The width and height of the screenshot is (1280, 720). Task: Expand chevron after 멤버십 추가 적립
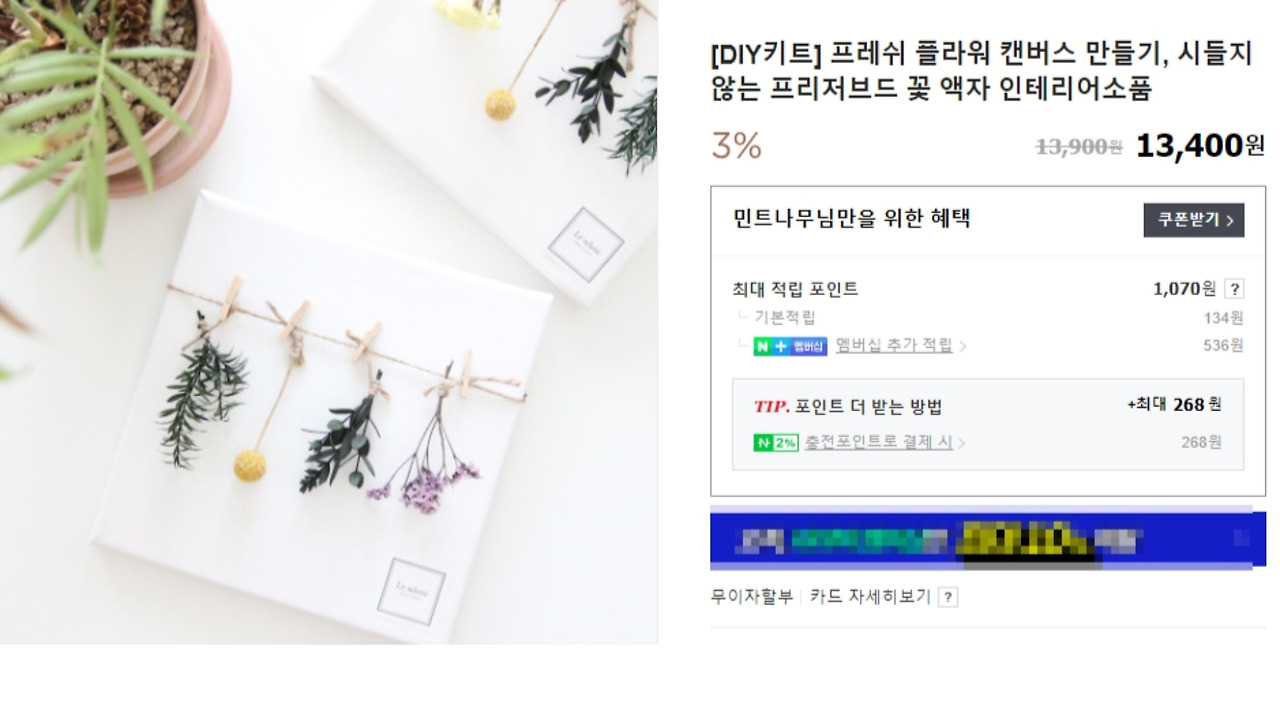[x=963, y=347]
